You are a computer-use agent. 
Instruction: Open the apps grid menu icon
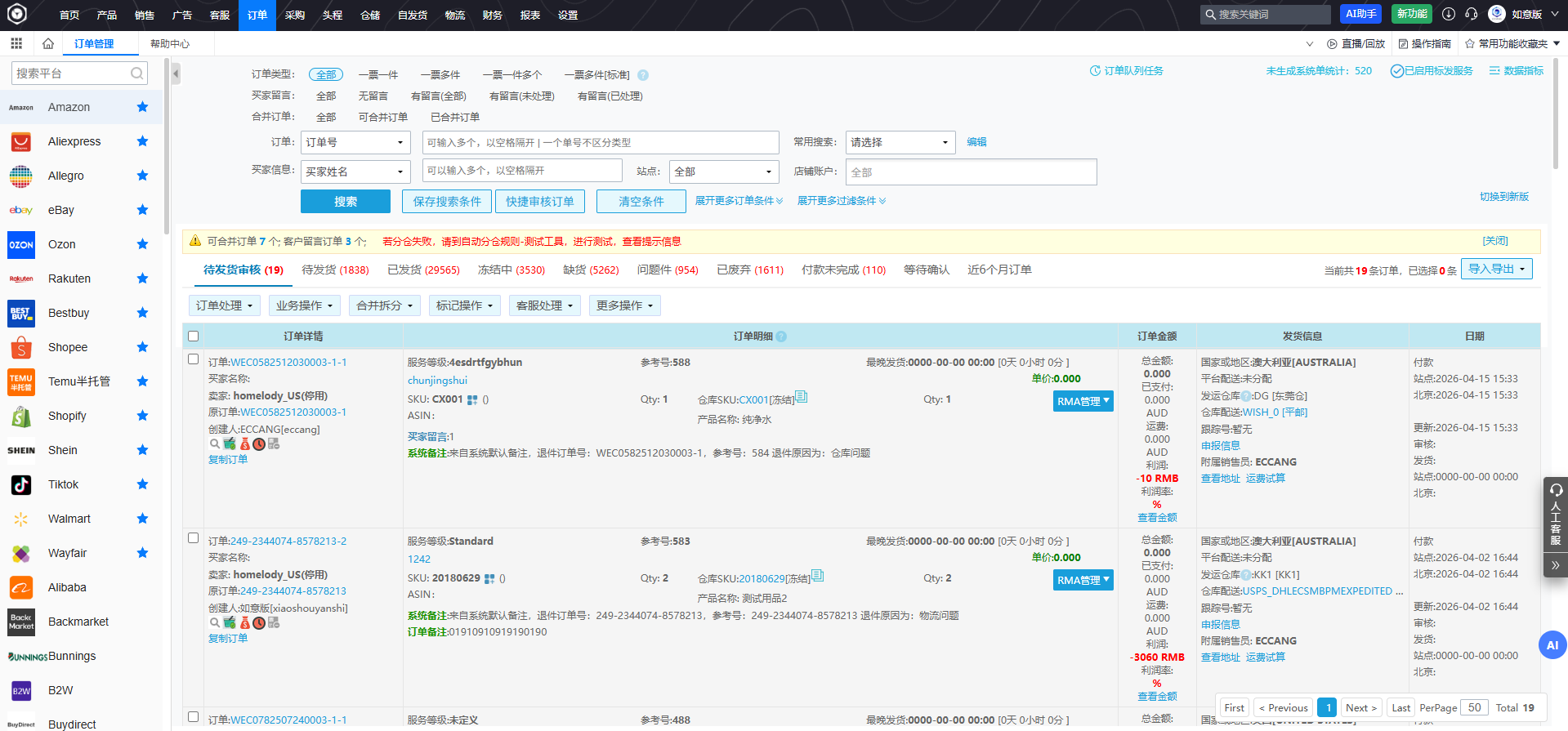pyautogui.click(x=16, y=43)
